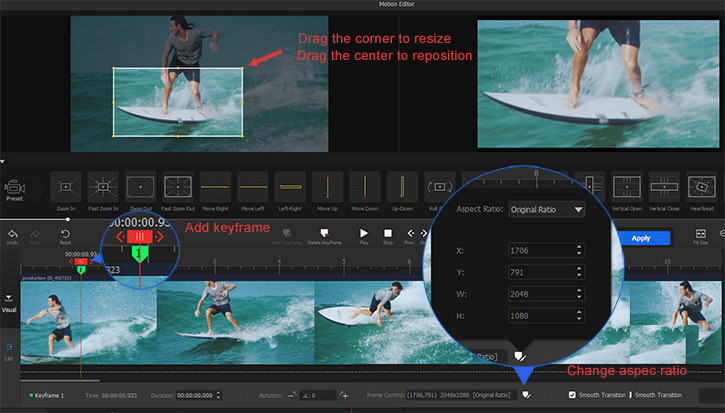Pick the Move Right preset
The width and height of the screenshot is (725, 413).
pos(216,187)
